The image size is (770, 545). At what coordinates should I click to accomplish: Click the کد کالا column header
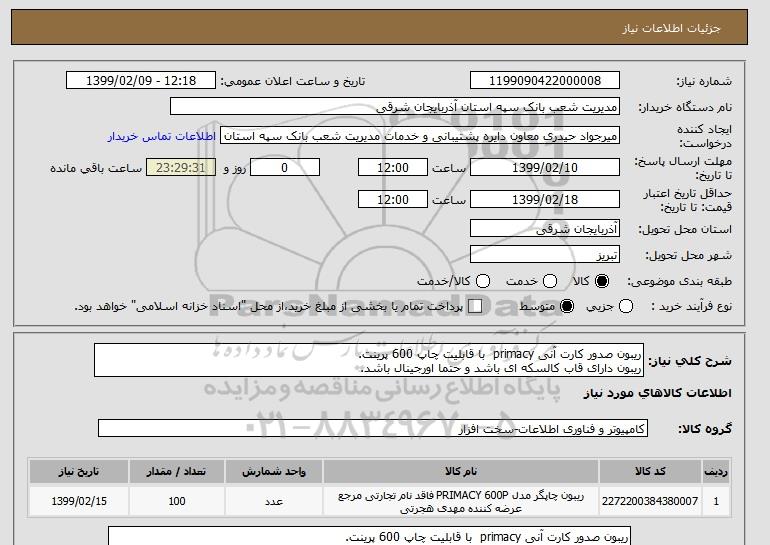[650, 471]
